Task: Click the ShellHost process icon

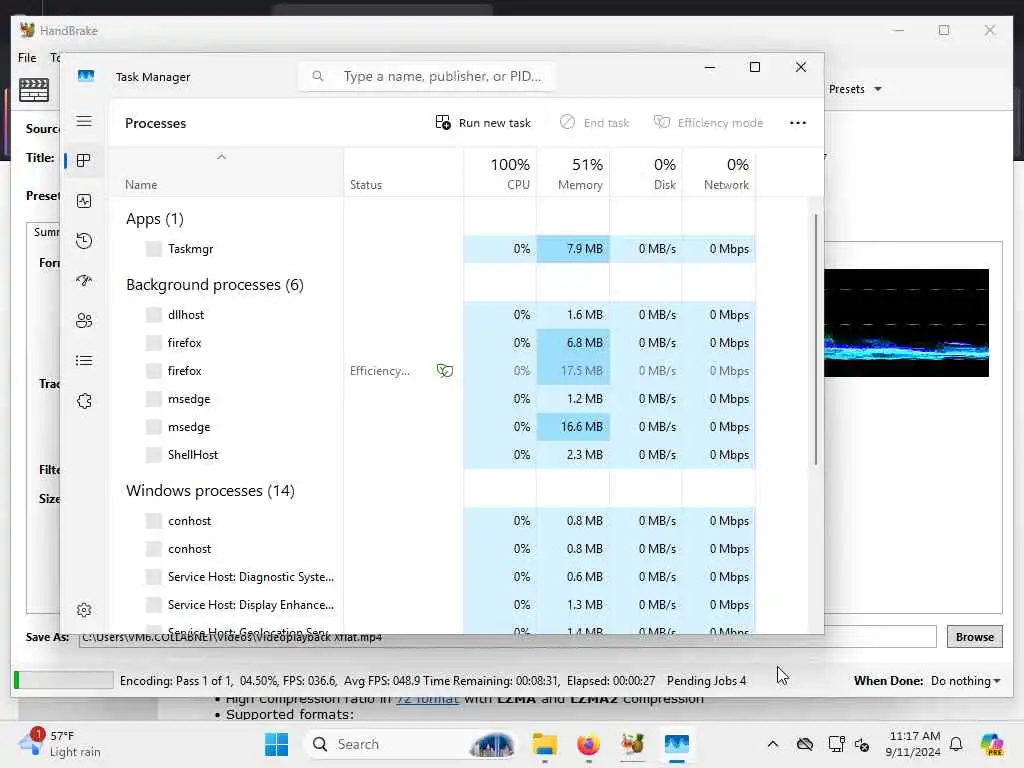Action: (x=153, y=455)
